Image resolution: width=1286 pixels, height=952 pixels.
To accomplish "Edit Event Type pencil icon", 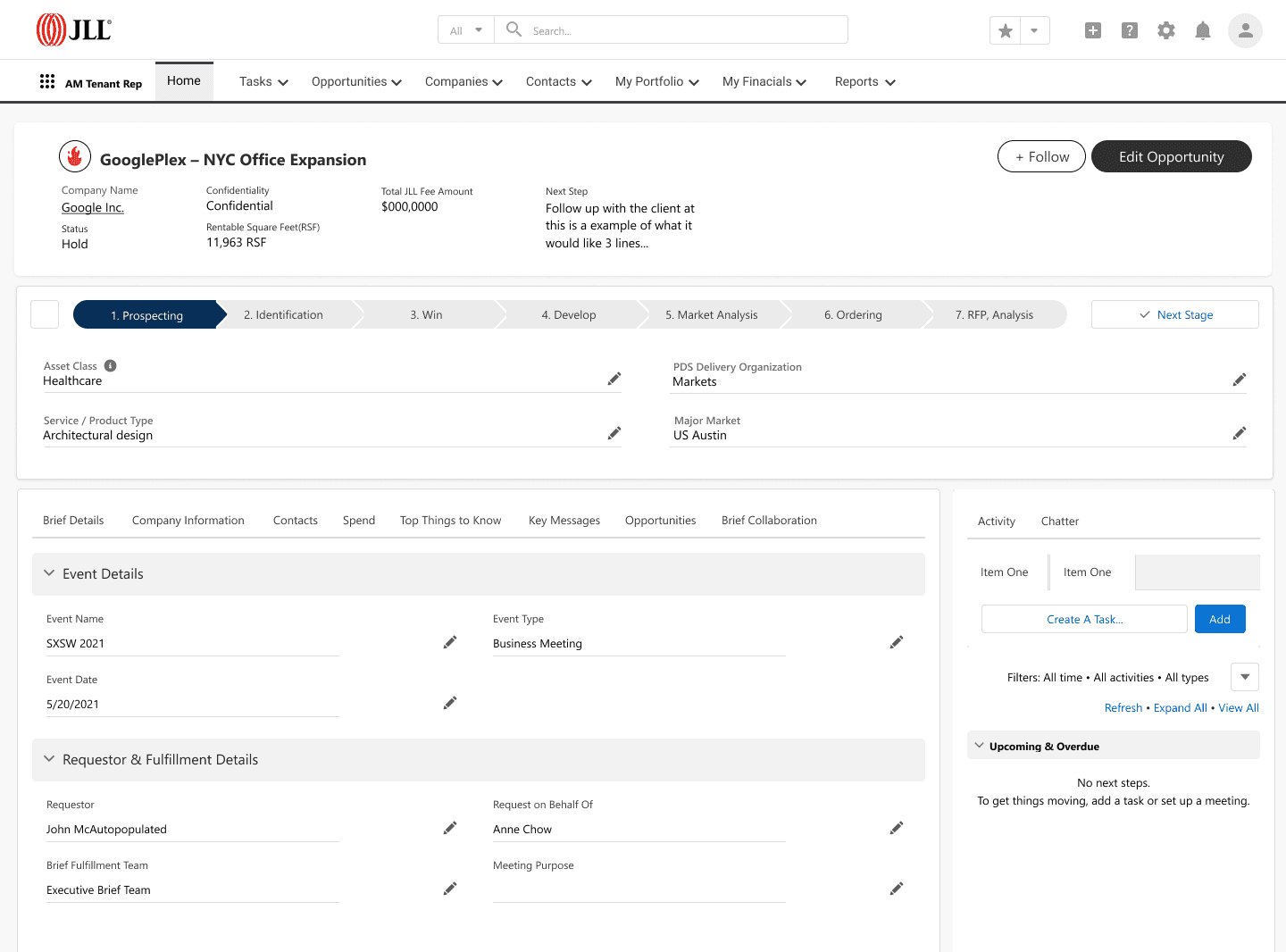I will tap(897, 642).
